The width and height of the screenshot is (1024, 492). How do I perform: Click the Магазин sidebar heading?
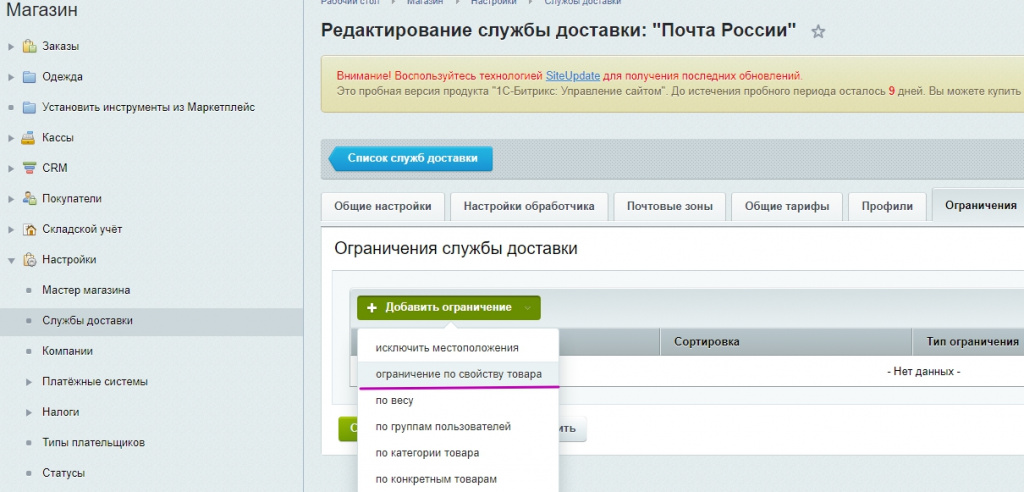point(42,10)
